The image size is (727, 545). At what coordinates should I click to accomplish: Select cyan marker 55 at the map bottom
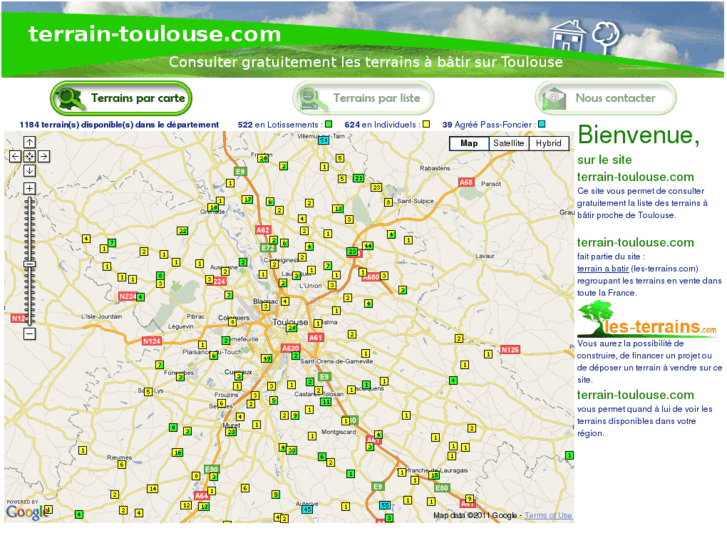click(x=385, y=505)
